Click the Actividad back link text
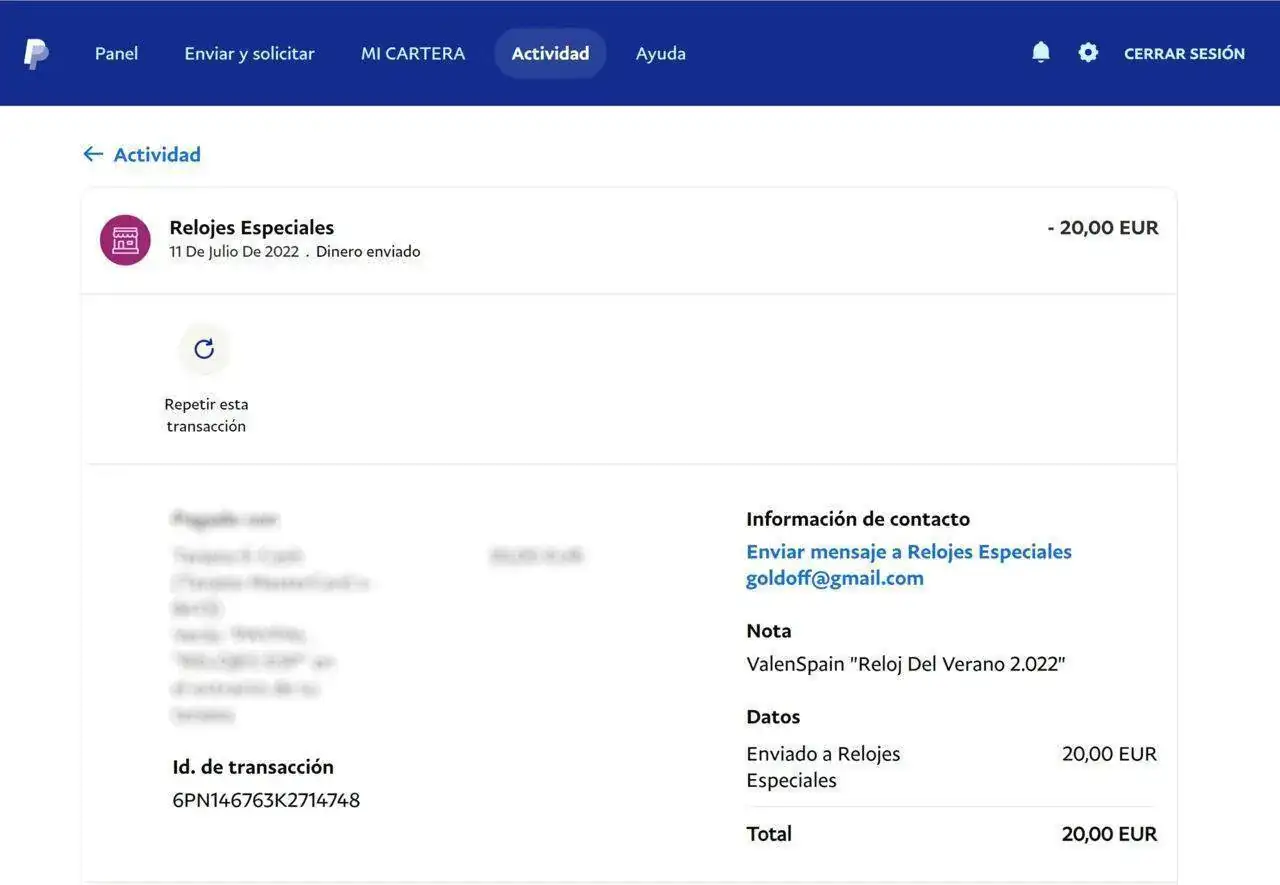Image resolution: width=1280 pixels, height=885 pixels. point(157,154)
